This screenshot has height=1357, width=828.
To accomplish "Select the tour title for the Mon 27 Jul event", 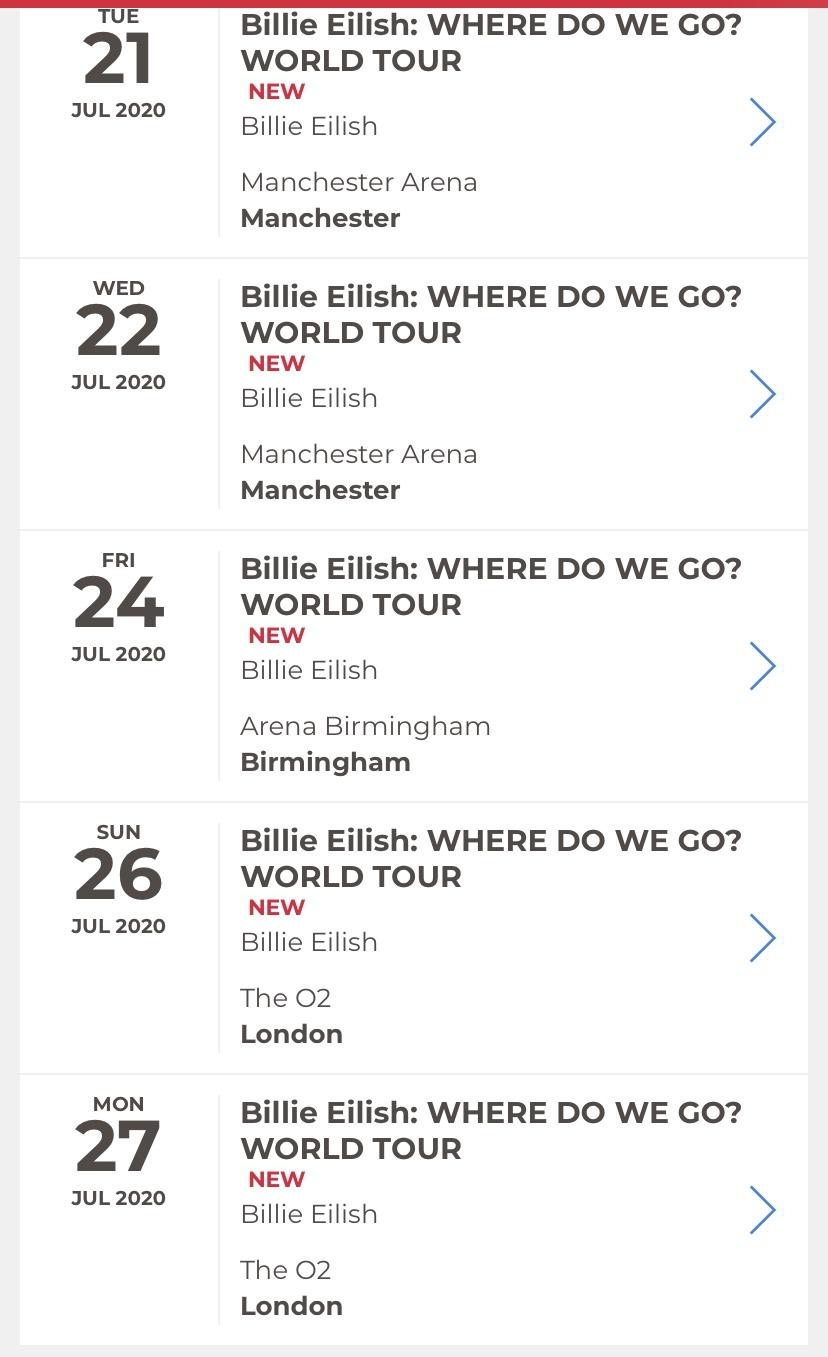I will click(491, 1130).
